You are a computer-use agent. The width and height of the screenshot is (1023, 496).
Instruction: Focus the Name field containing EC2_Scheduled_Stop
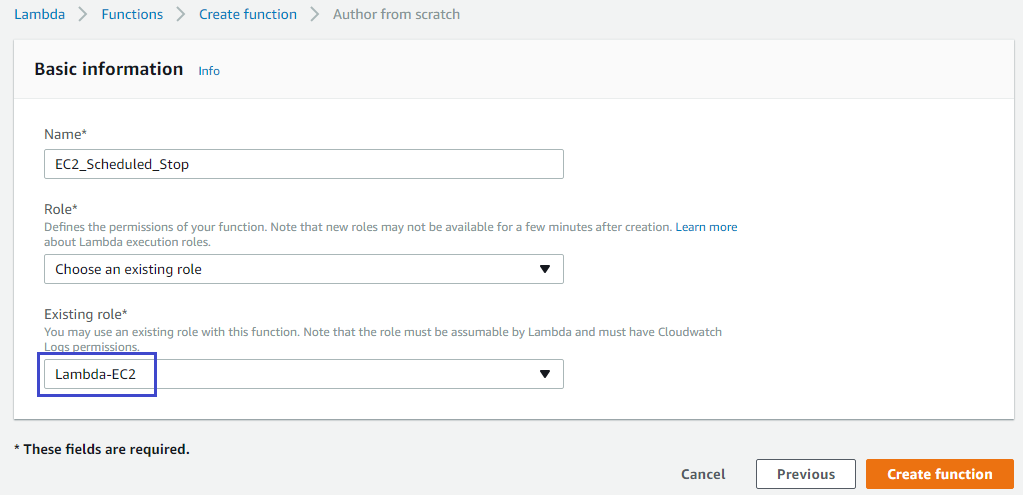(303, 164)
